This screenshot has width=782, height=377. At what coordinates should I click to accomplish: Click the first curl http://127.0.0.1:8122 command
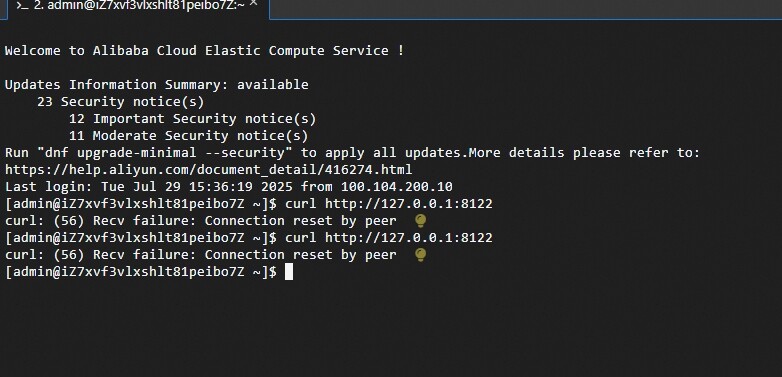389,204
